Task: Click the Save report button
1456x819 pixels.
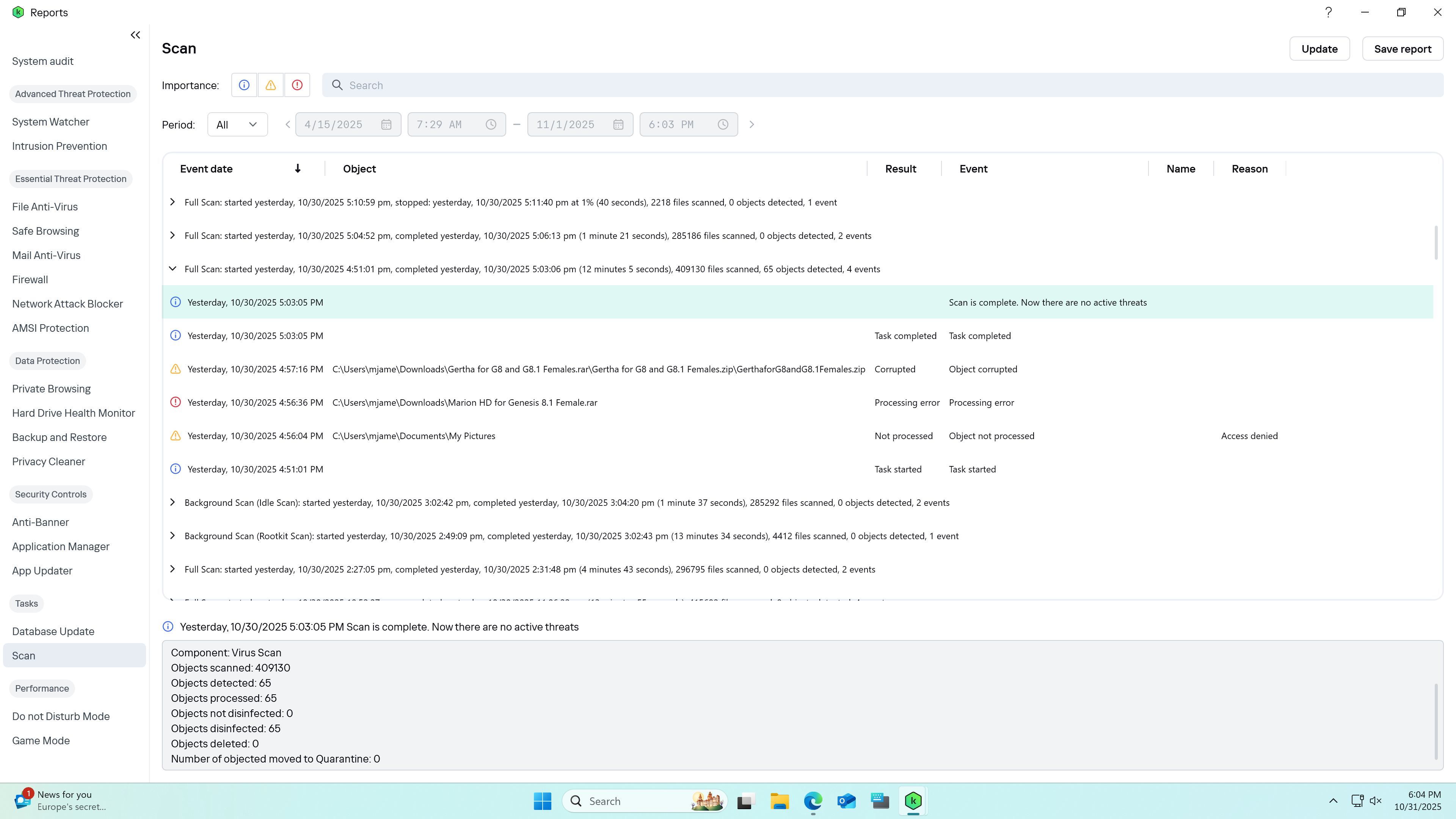Action: click(x=1402, y=49)
